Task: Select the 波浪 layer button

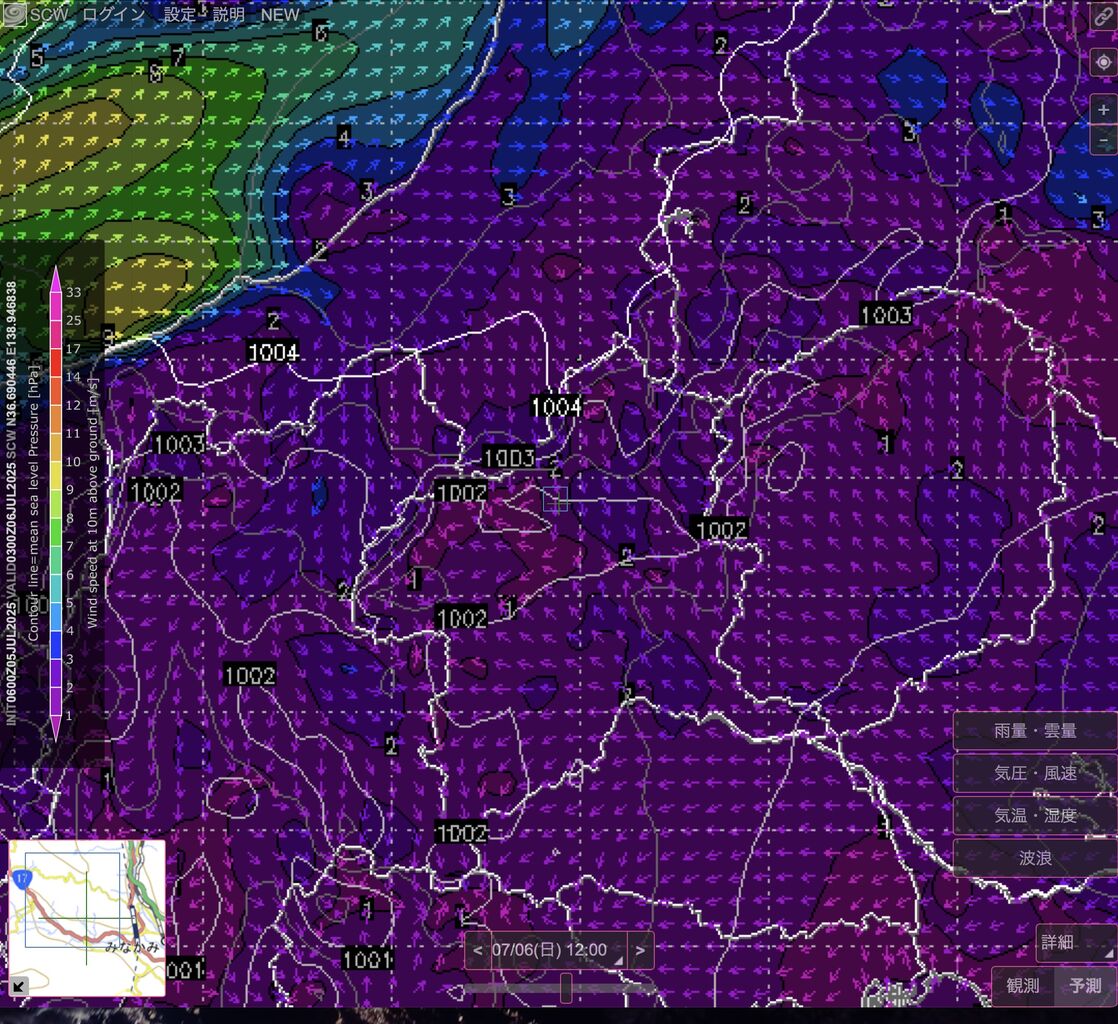Action: 1035,858
